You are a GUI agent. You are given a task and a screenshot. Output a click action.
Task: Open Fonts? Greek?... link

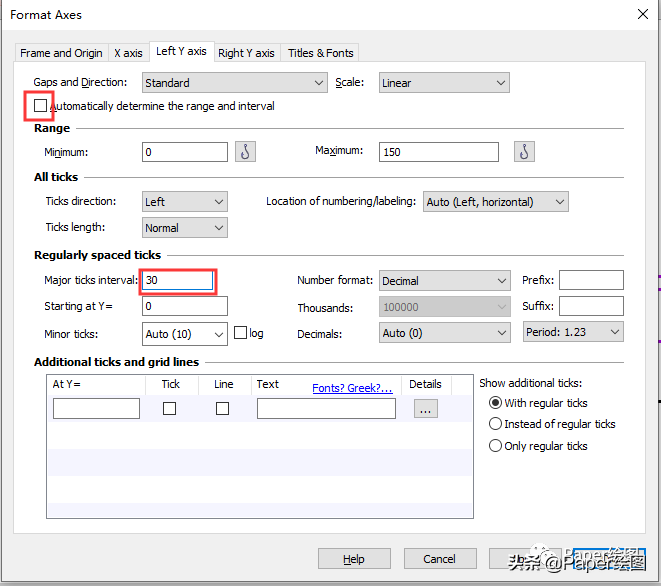point(352,388)
